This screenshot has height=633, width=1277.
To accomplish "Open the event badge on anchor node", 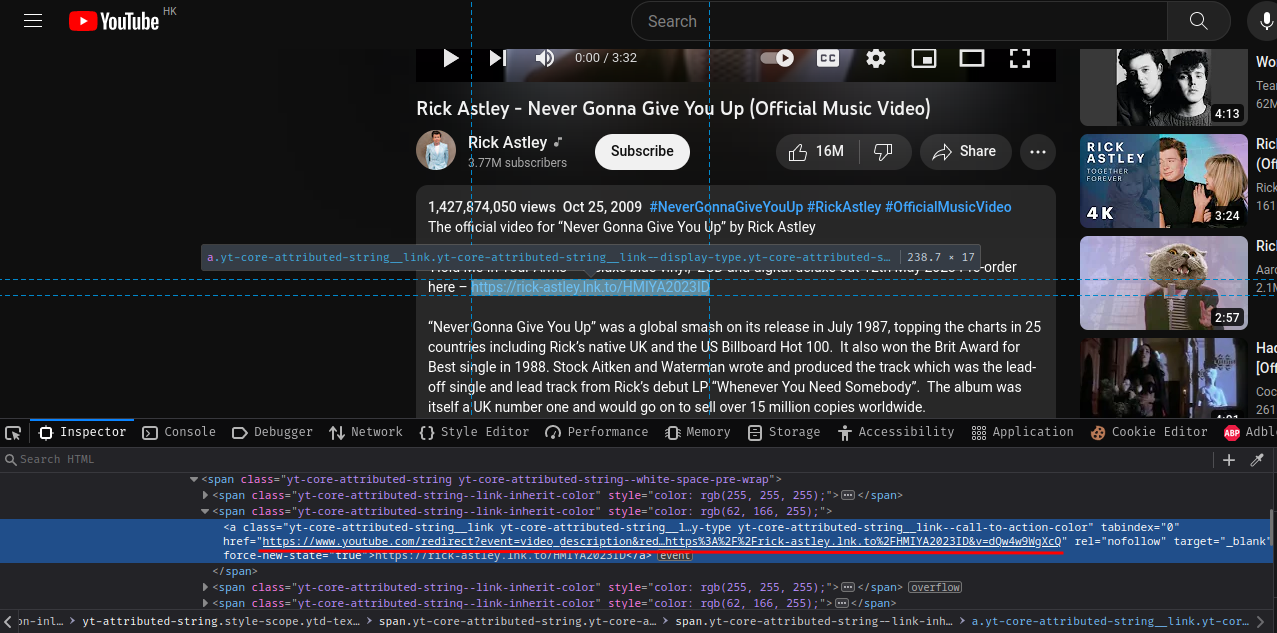I will pyautogui.click(x=675, y=555).
